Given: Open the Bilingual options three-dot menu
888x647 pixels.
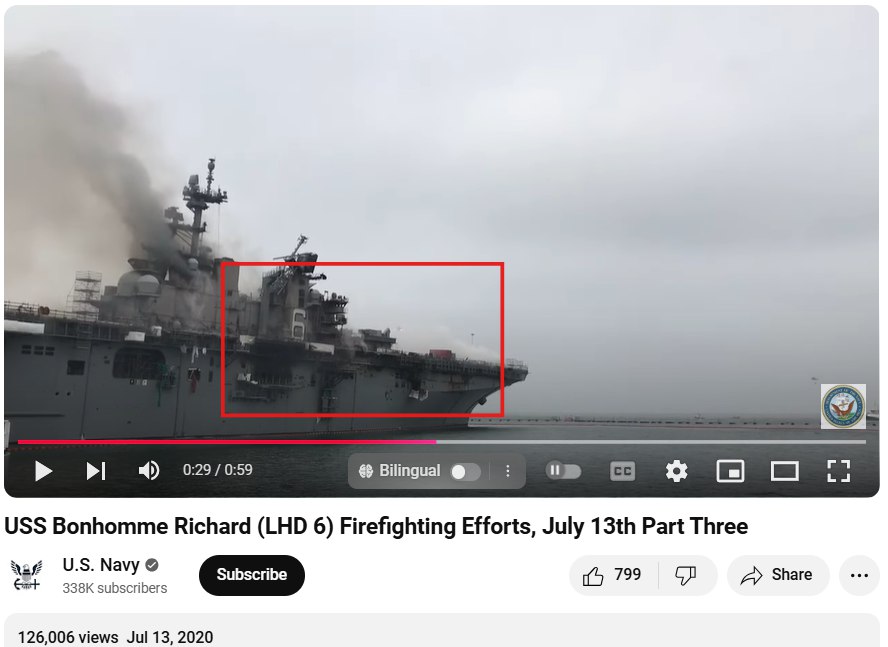Looking at the screenshot, I should tap(507, 471).
